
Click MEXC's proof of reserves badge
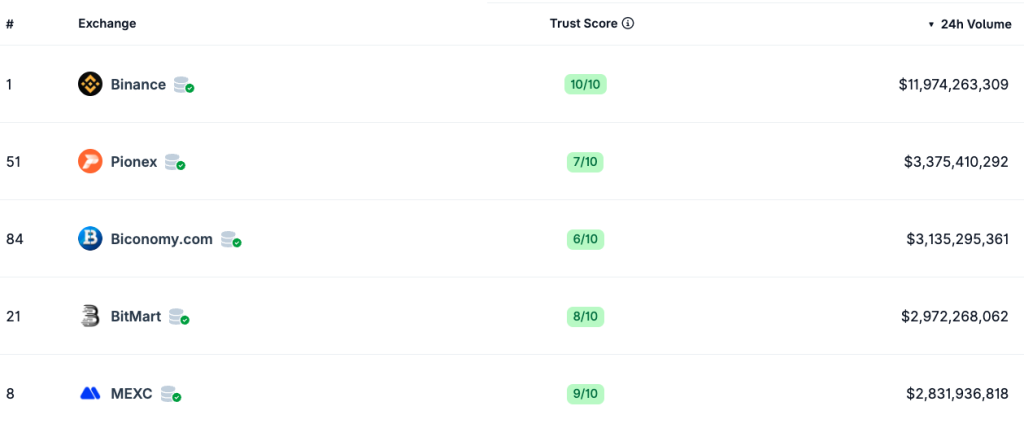click(x=171, y=394)
